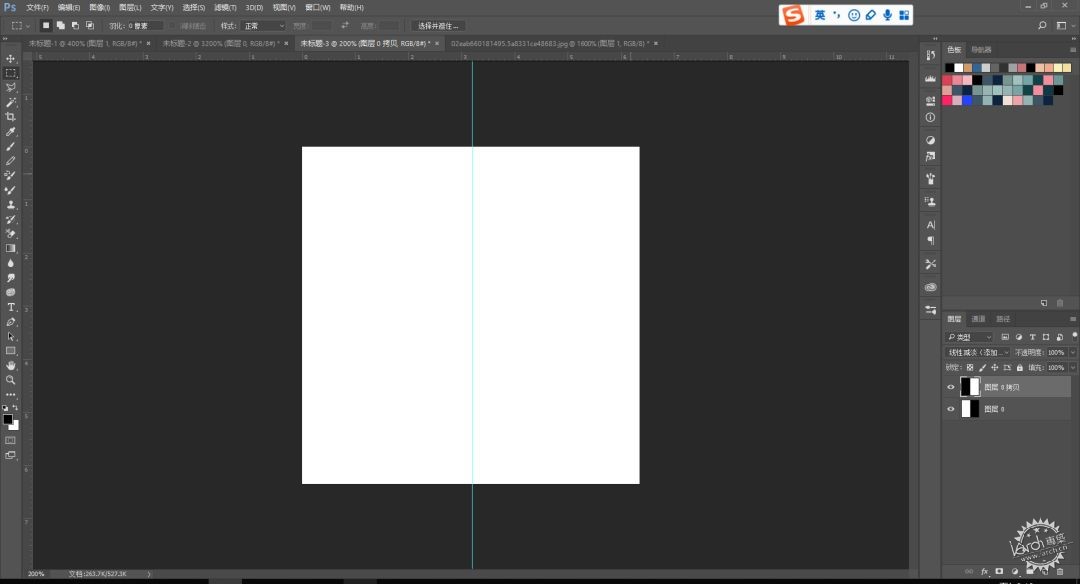Image resolution: width=1080 pixels, height=584 pixels.
Task: Open the Screen Mode icon in toolbar
Action: [x=10, y=455]
